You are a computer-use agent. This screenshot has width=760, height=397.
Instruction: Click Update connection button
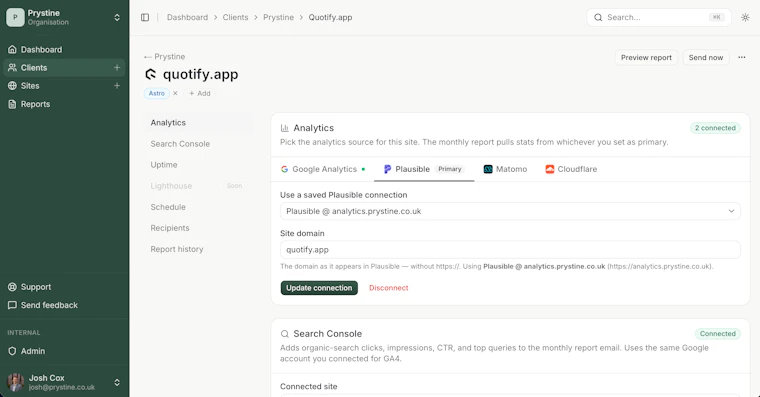coord(319,288)
